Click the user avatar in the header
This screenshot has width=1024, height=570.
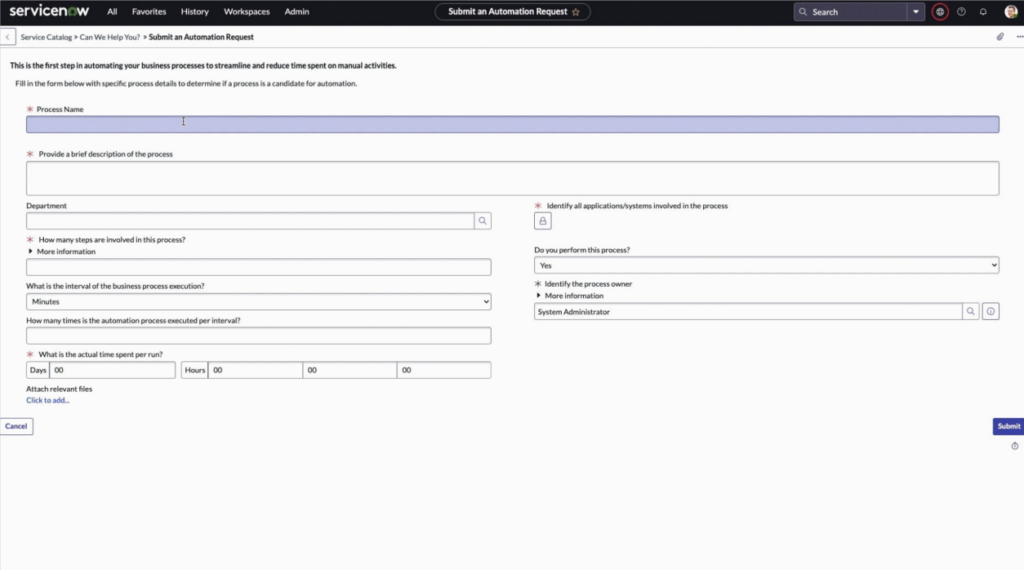tap(1010, 12)
